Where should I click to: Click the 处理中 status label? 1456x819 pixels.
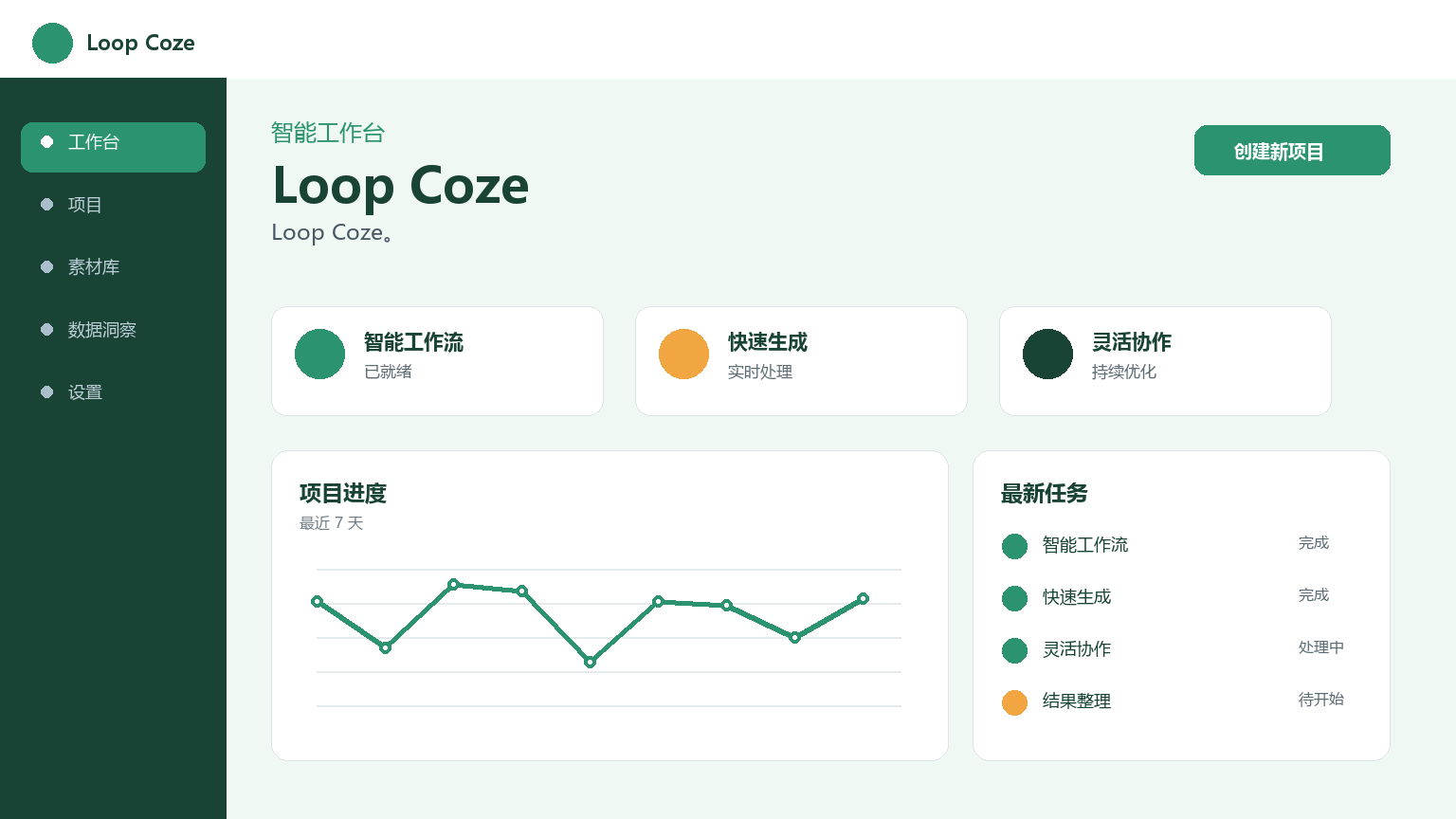(1321, 647)
